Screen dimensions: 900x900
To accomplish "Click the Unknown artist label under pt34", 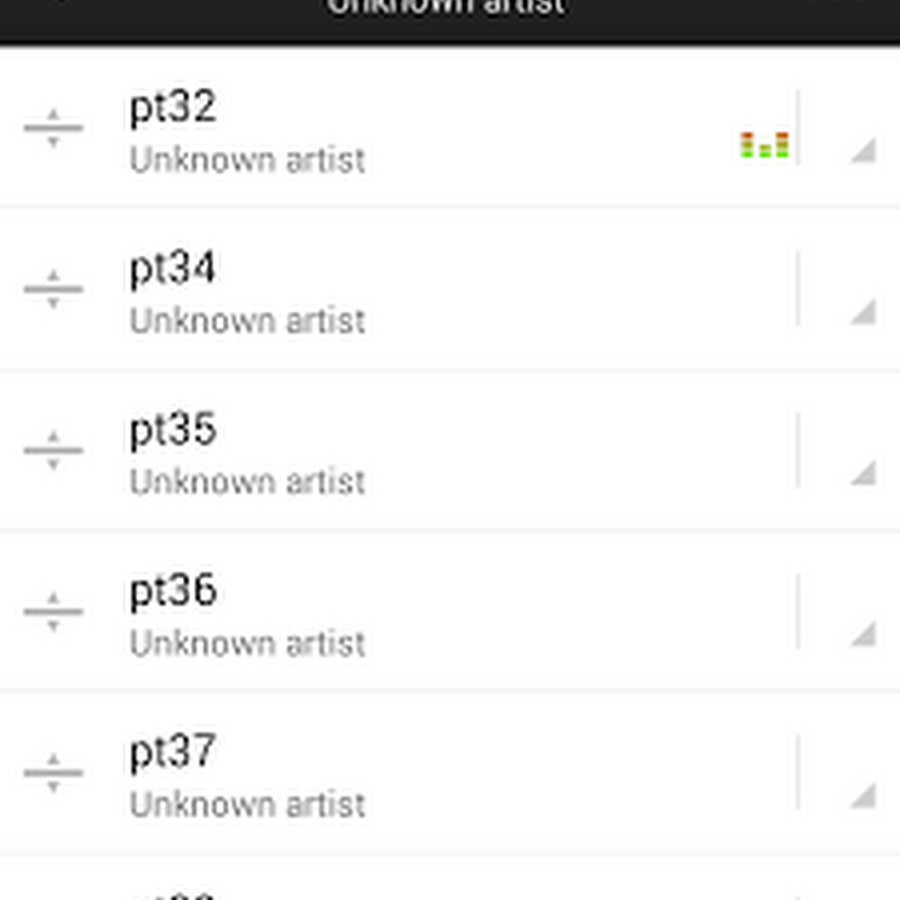I will click(247, 321).
